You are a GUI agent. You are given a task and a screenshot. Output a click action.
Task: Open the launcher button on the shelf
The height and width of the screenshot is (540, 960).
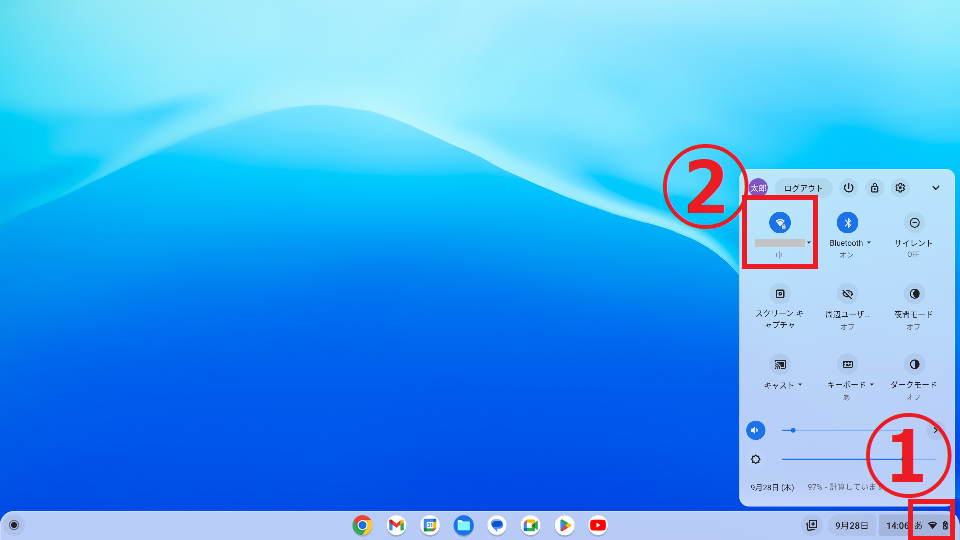13,525
